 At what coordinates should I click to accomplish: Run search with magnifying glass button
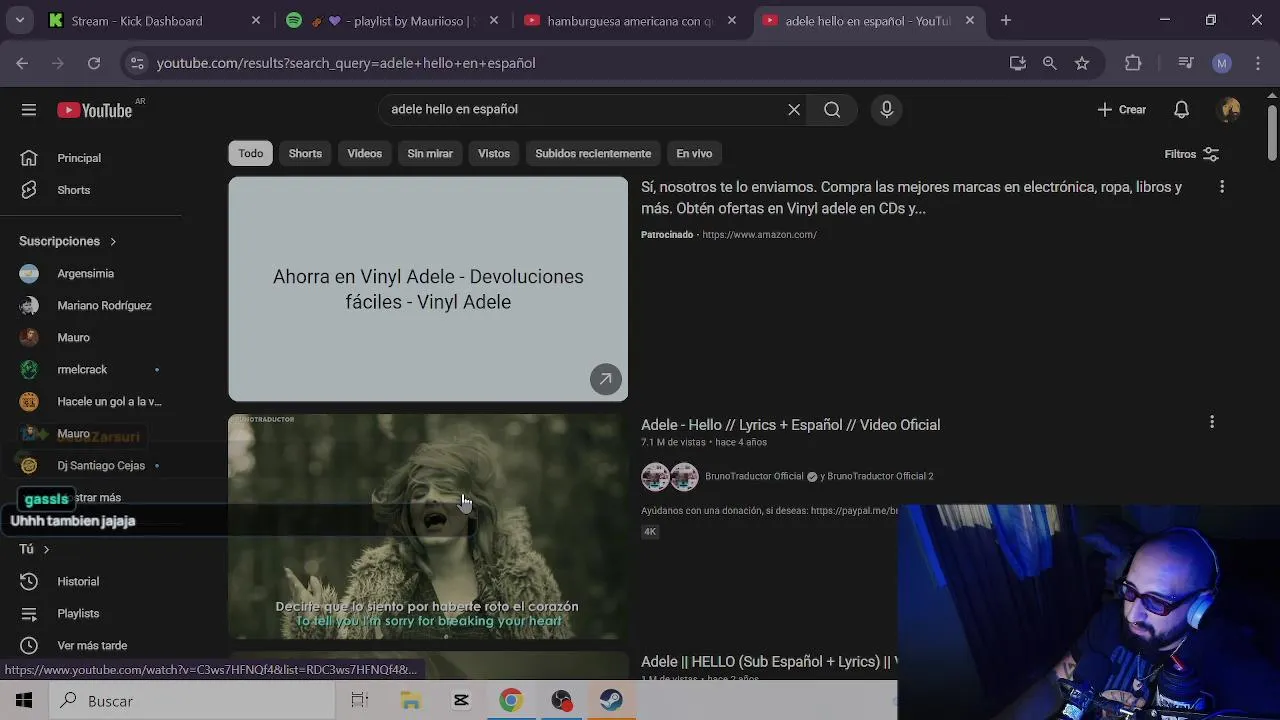tap(832, 110)
